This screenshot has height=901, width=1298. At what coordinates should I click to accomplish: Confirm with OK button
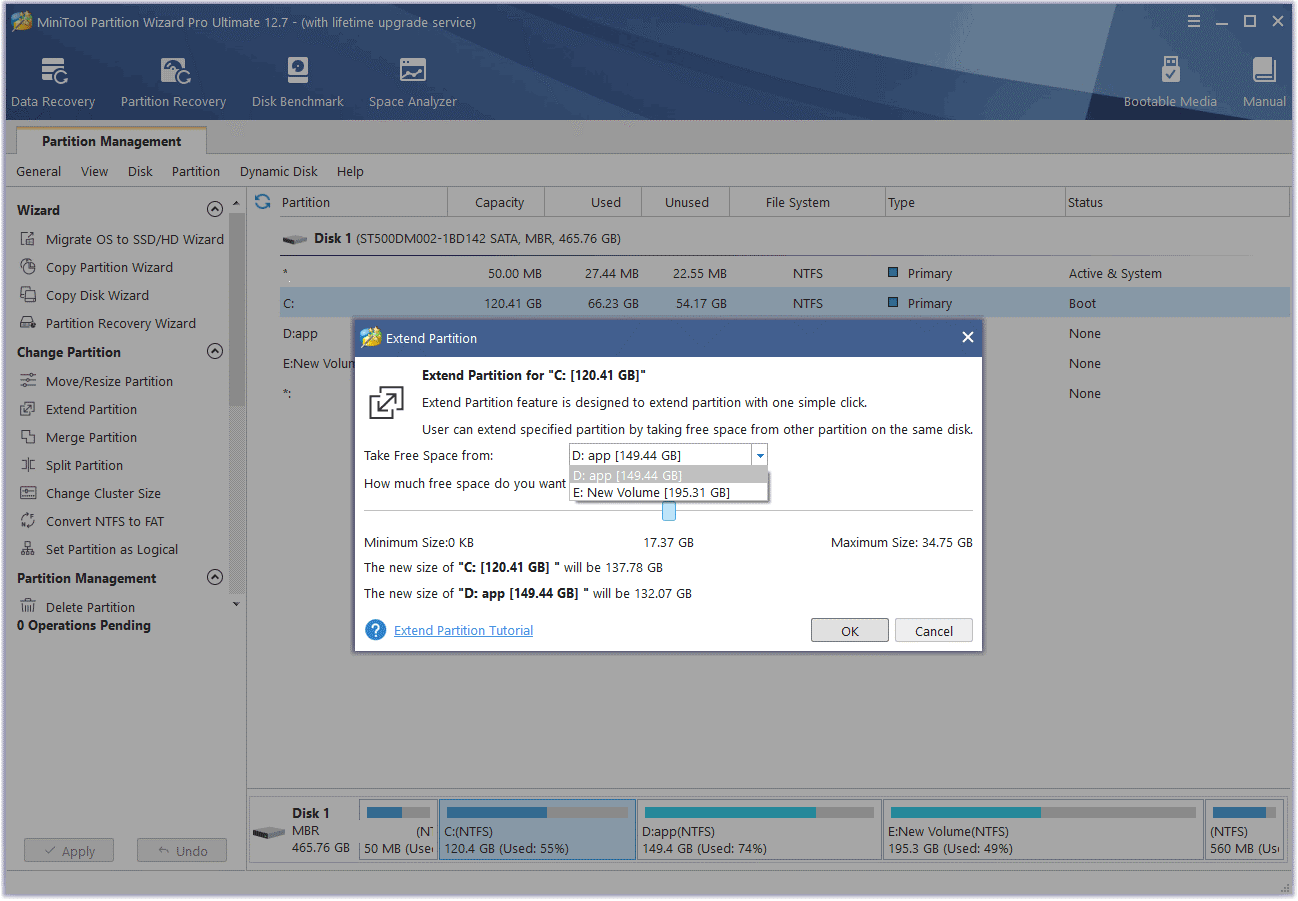(850, 631)
